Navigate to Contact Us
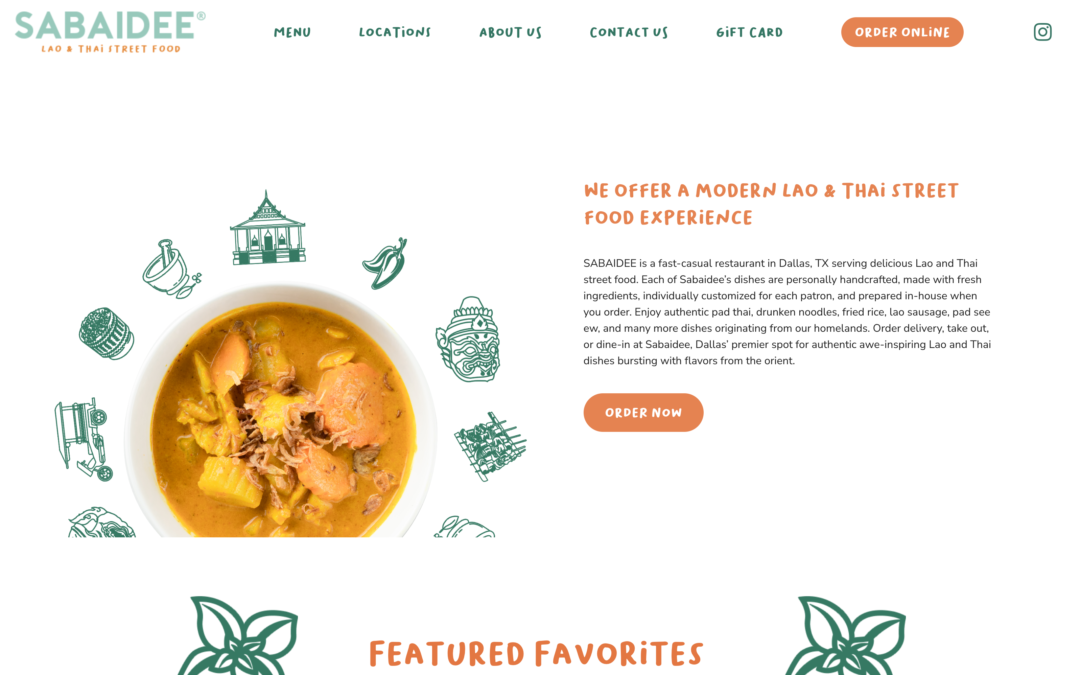 click(x=629, y=32)
